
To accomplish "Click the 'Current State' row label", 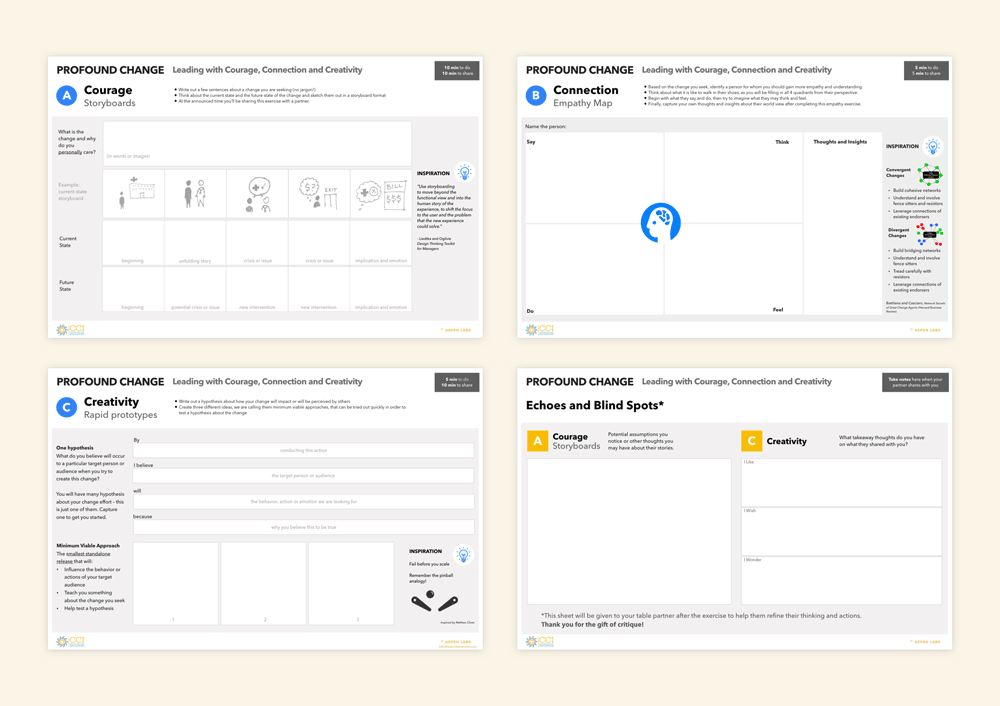I will pos(68,242).
